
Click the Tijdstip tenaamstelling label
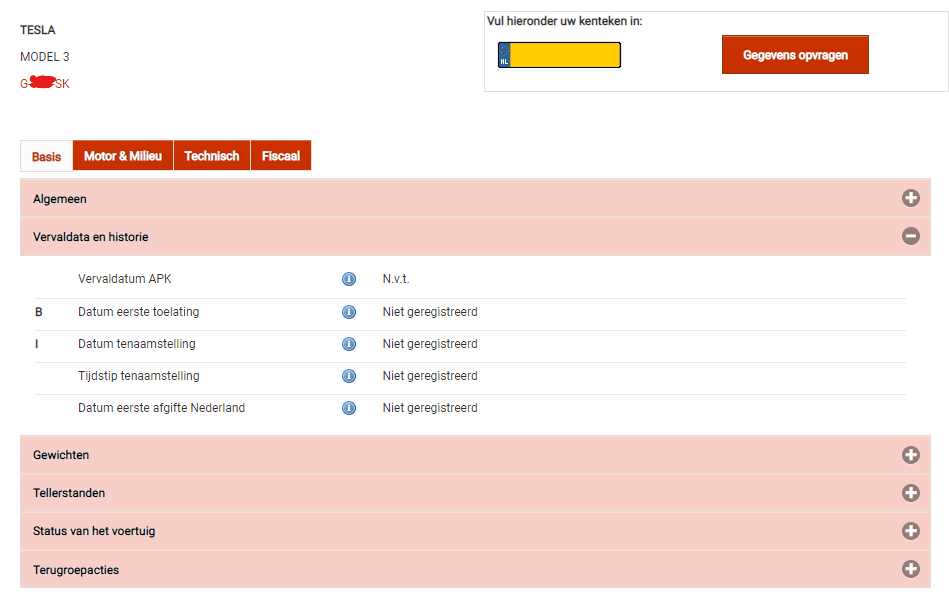coord(139,376)
